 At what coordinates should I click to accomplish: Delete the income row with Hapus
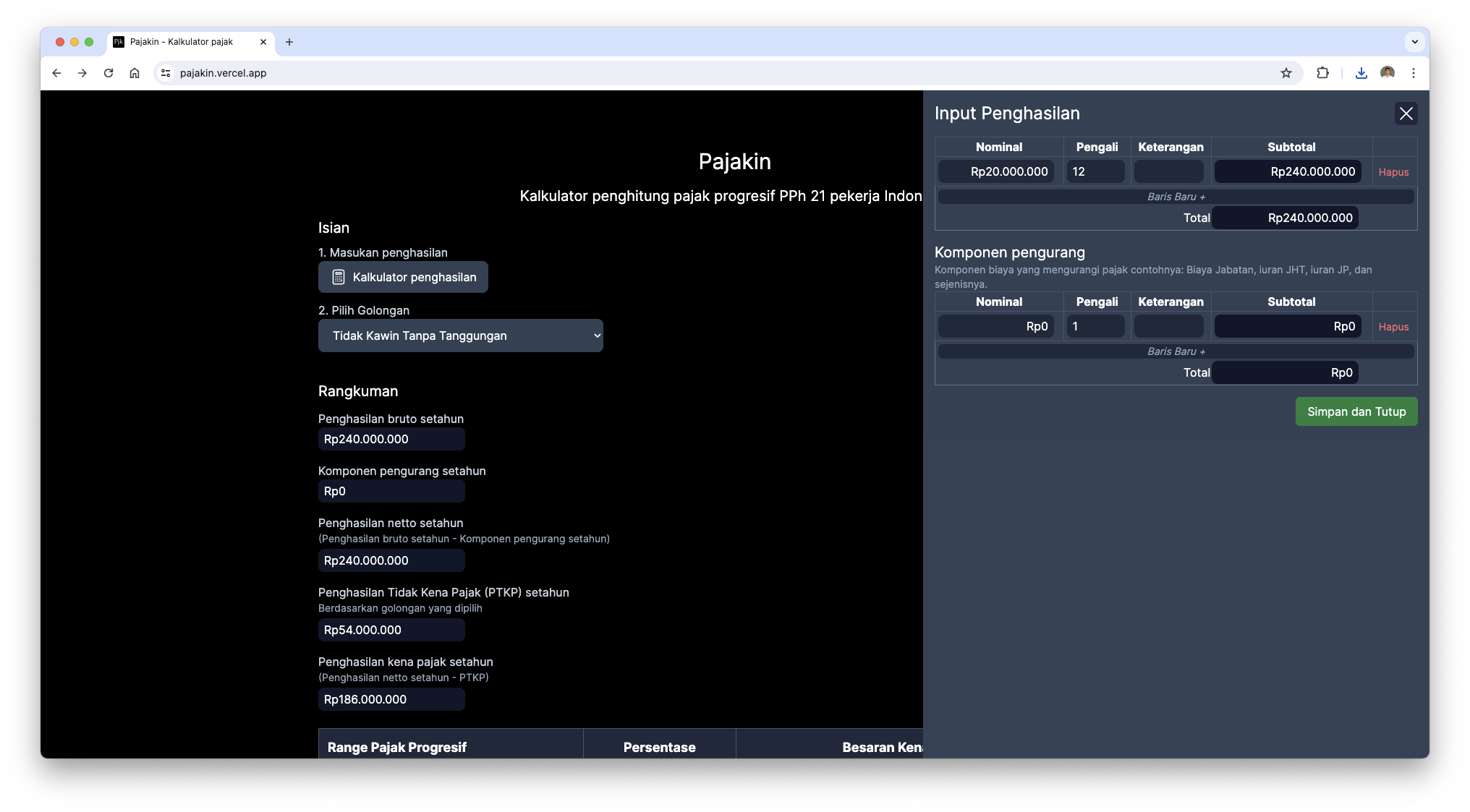(1393, 172)
